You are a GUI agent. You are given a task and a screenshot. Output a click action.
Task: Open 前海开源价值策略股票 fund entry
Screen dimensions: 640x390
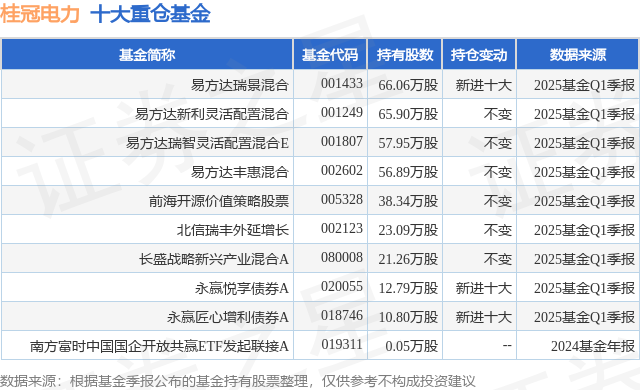click(219, 201)
